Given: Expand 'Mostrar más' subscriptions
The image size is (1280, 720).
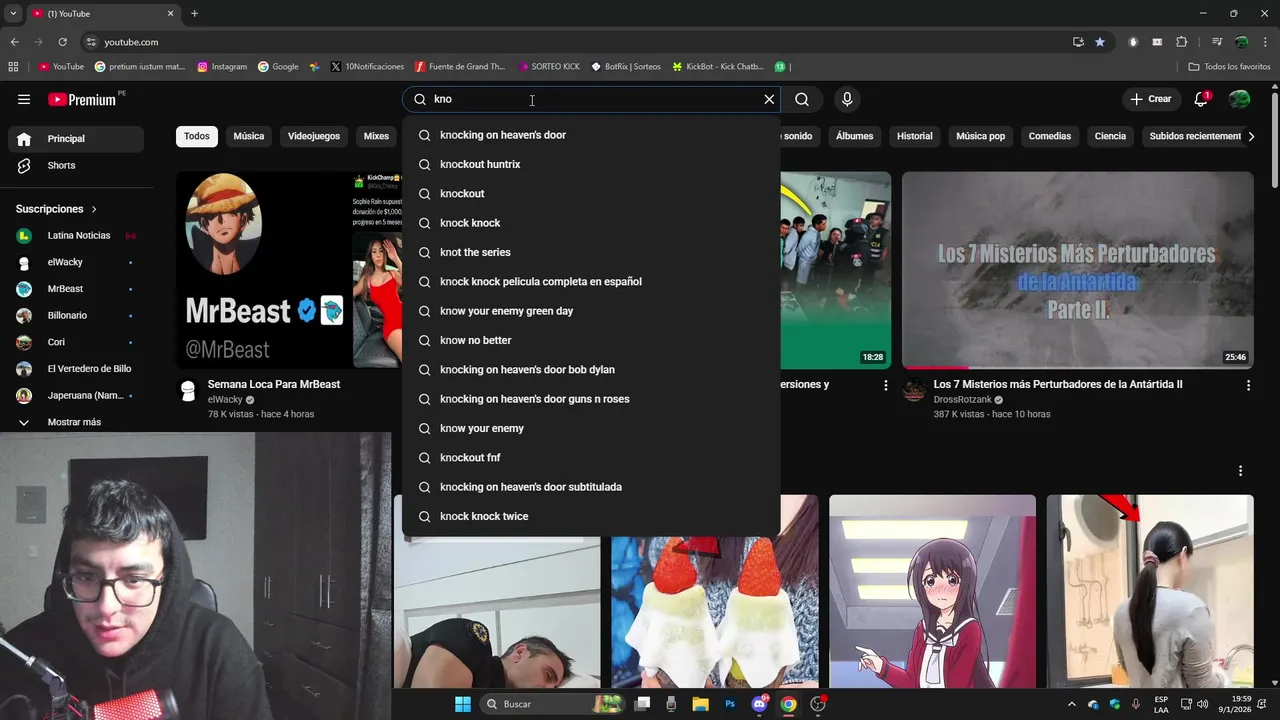Looking at the screenshot, I should 76,422.
